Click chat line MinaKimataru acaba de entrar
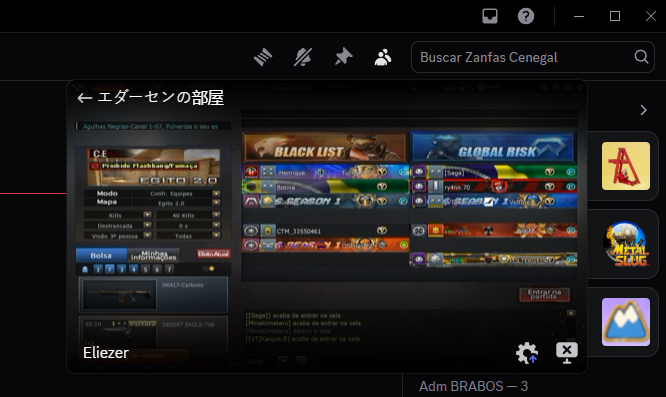This screenshot has height=397, width=666. [x=303, y=323]
